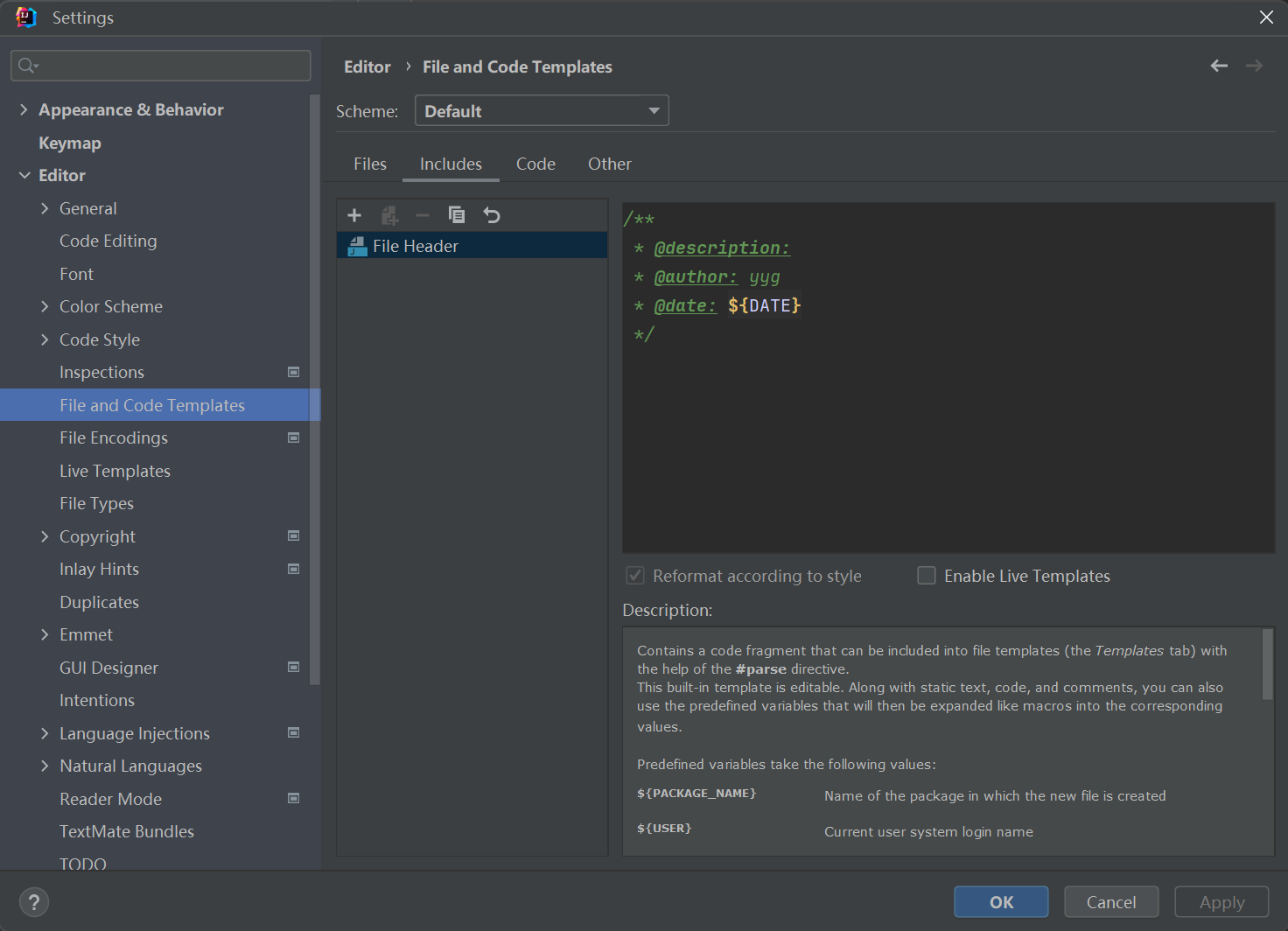The width and height of the screenshot is (1288, 931).
Task: Expand the Natural Languages node
Action: coord(45,766)
